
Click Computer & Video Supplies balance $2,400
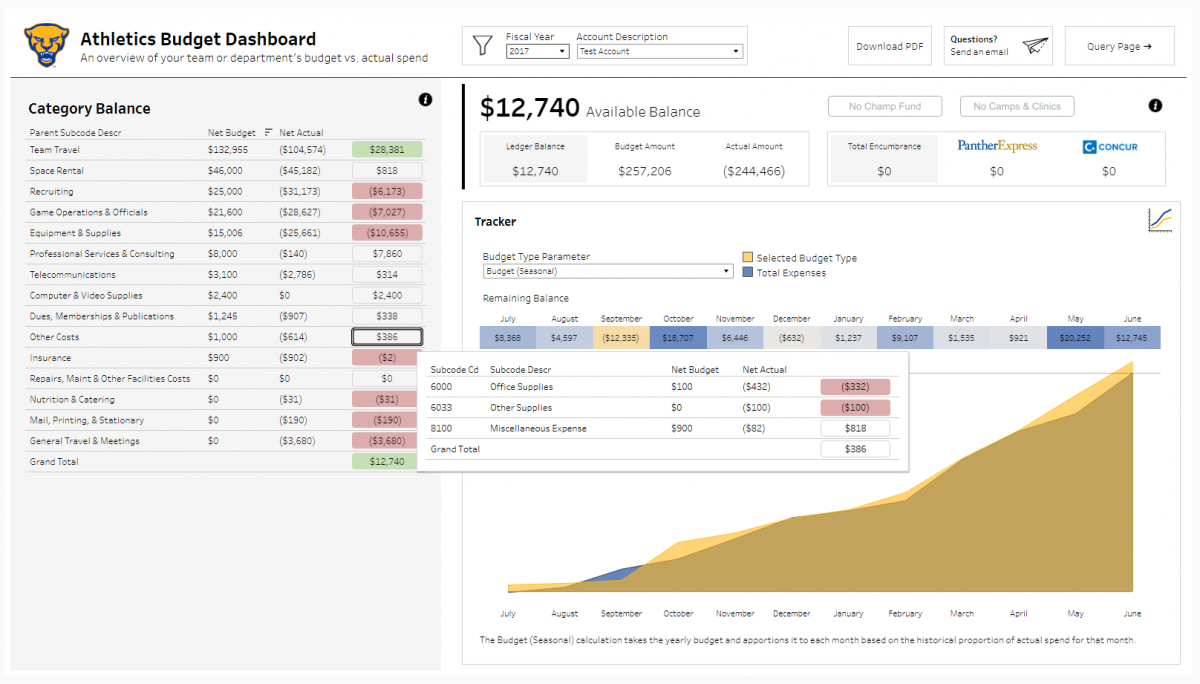coord(387,295)
